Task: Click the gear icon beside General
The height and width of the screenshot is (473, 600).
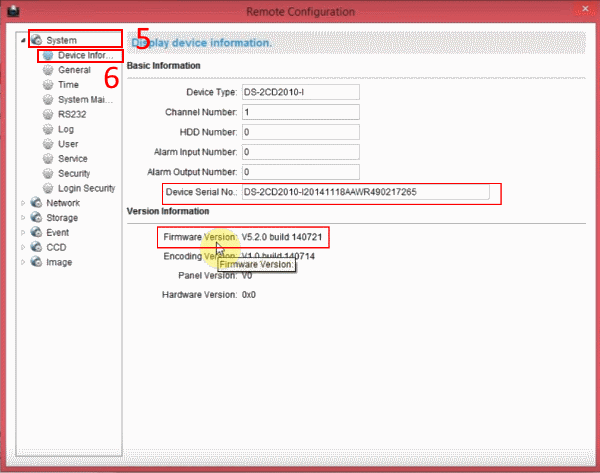Action: point(47,71)
